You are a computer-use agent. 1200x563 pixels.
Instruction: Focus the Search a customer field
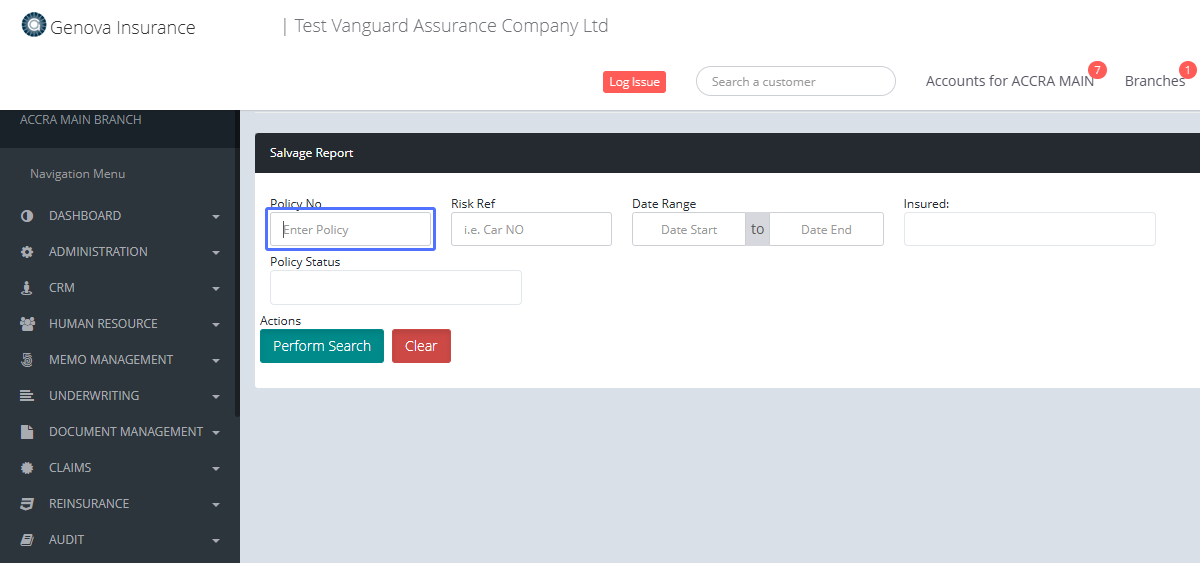click(795, 82)
